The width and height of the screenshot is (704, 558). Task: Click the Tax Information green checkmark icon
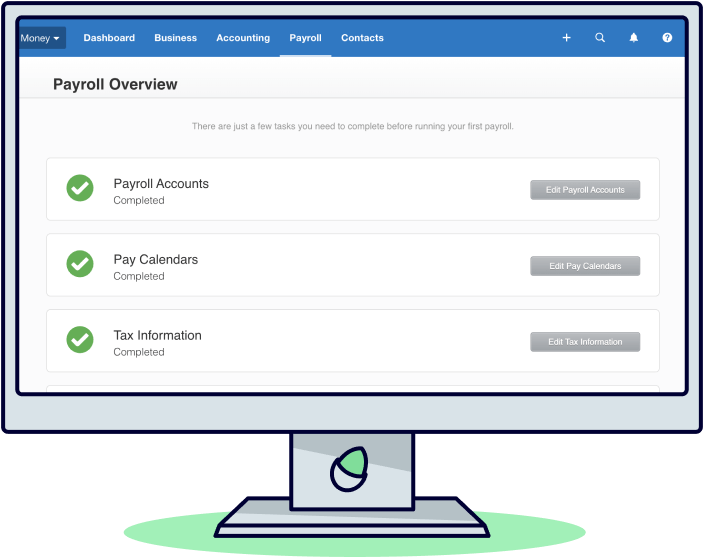80,340
